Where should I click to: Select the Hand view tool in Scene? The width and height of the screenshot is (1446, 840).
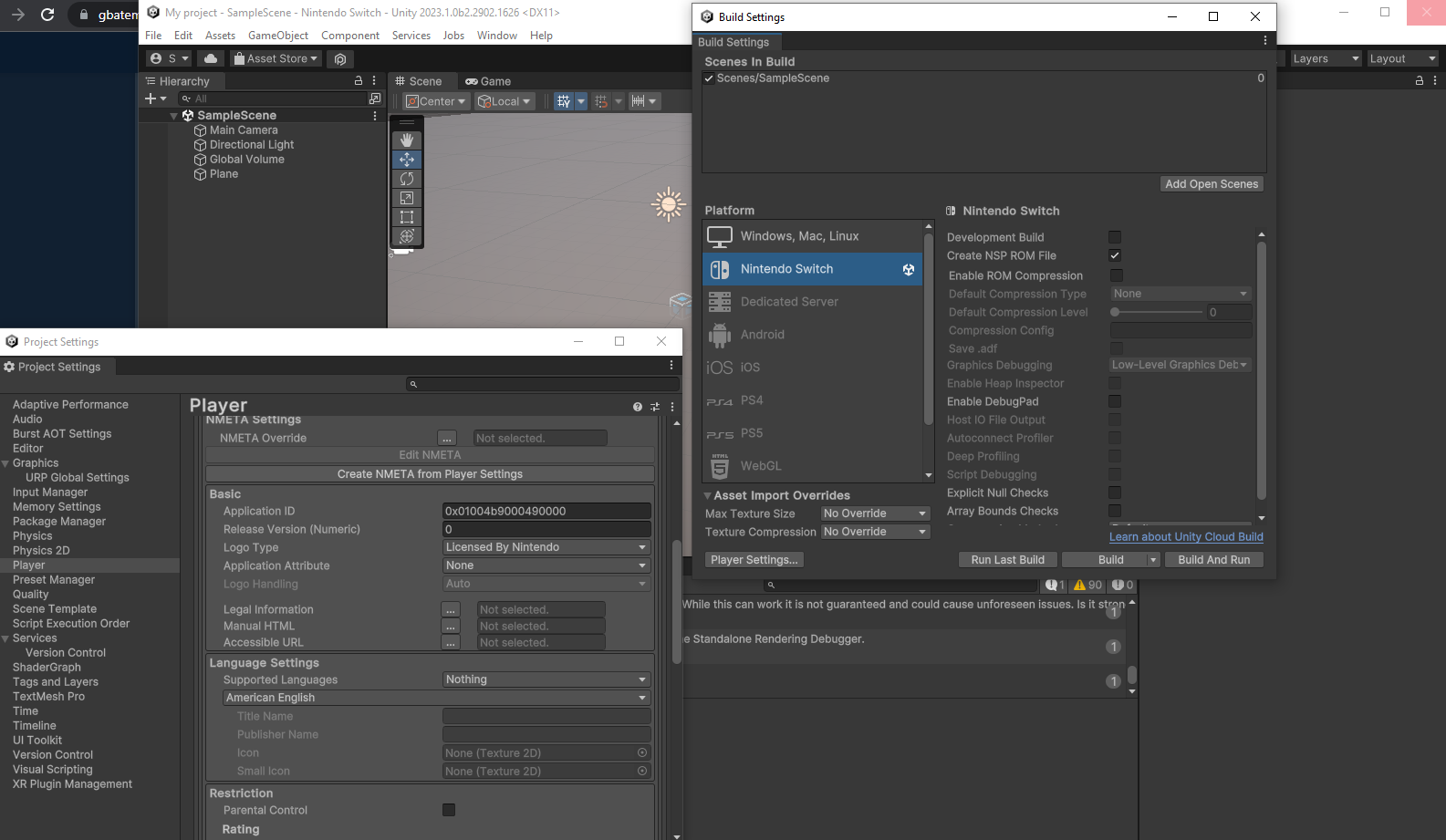point(407,140)
